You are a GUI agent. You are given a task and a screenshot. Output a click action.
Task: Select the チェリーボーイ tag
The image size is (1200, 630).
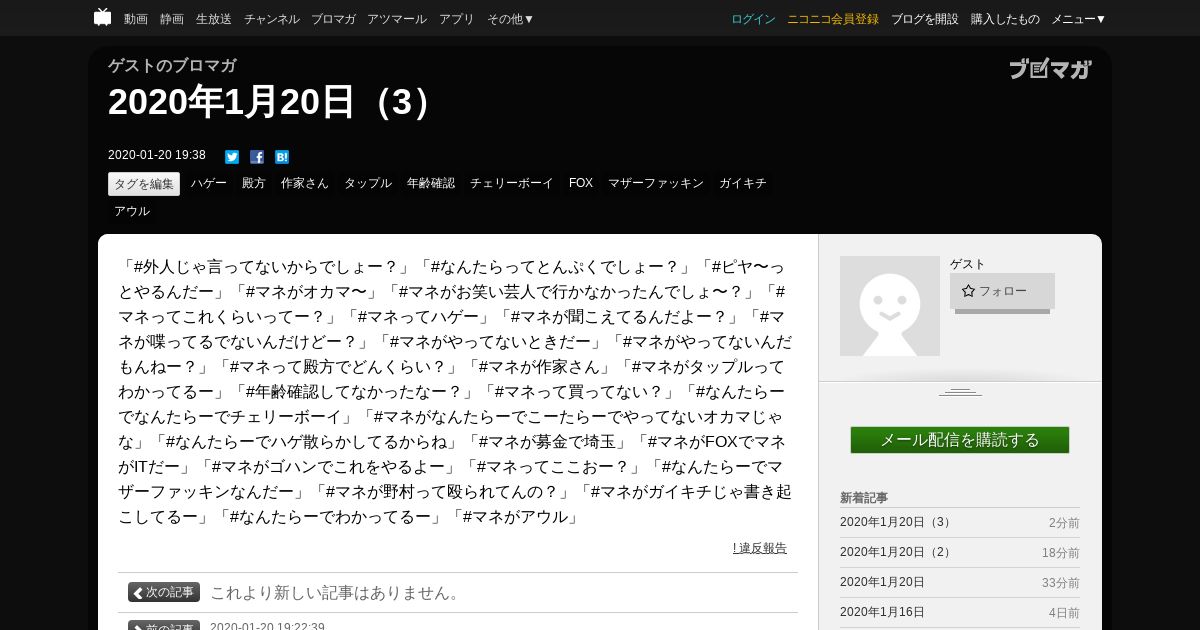(x=512, y=184)
